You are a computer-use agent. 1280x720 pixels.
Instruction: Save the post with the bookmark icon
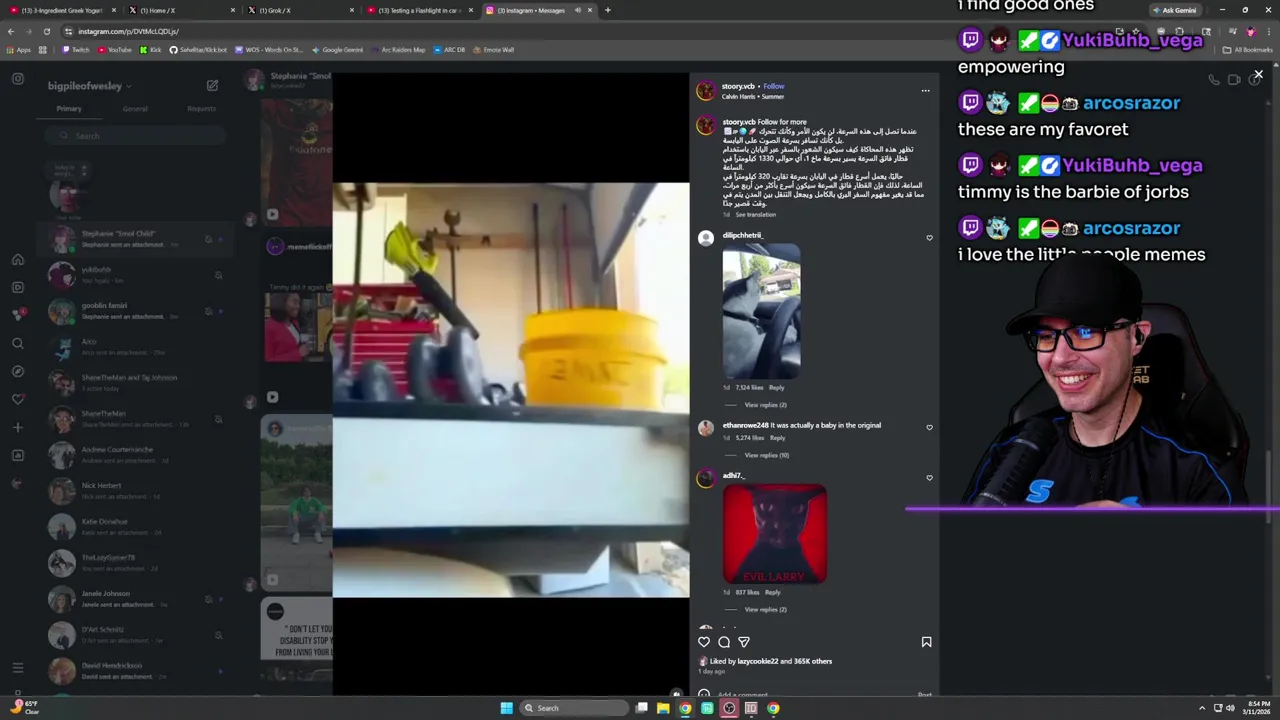point(926,642)
